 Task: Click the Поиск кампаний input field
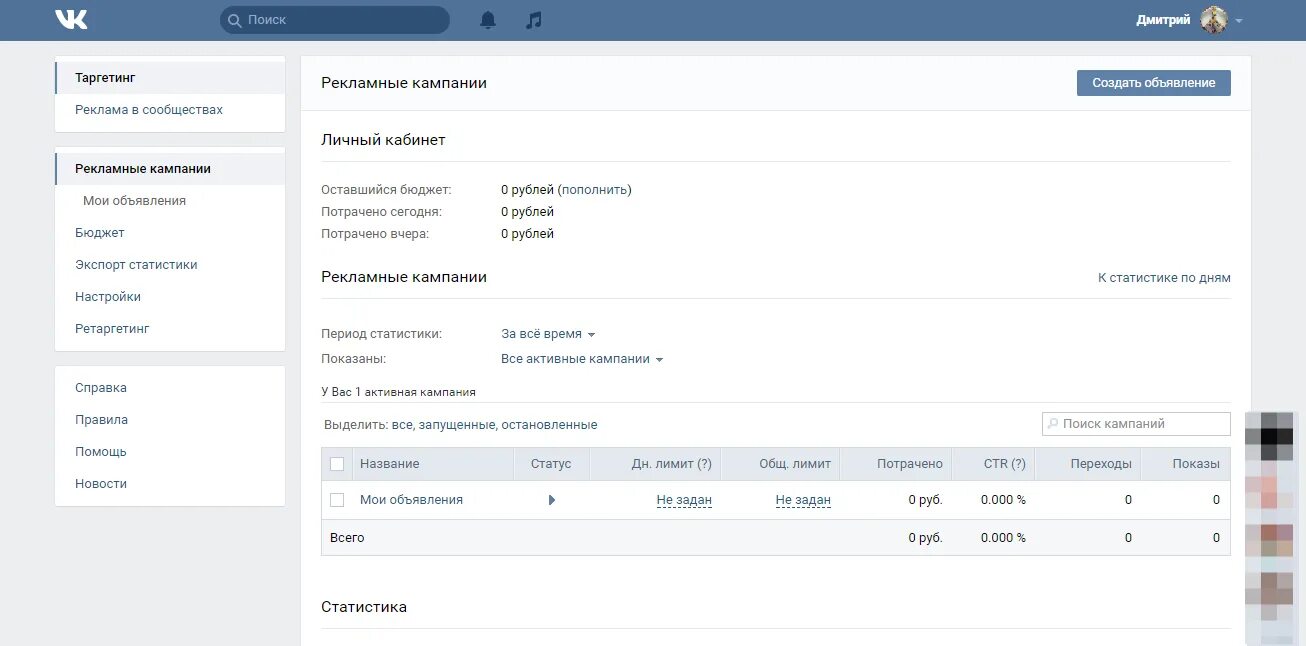(1136, 424)
